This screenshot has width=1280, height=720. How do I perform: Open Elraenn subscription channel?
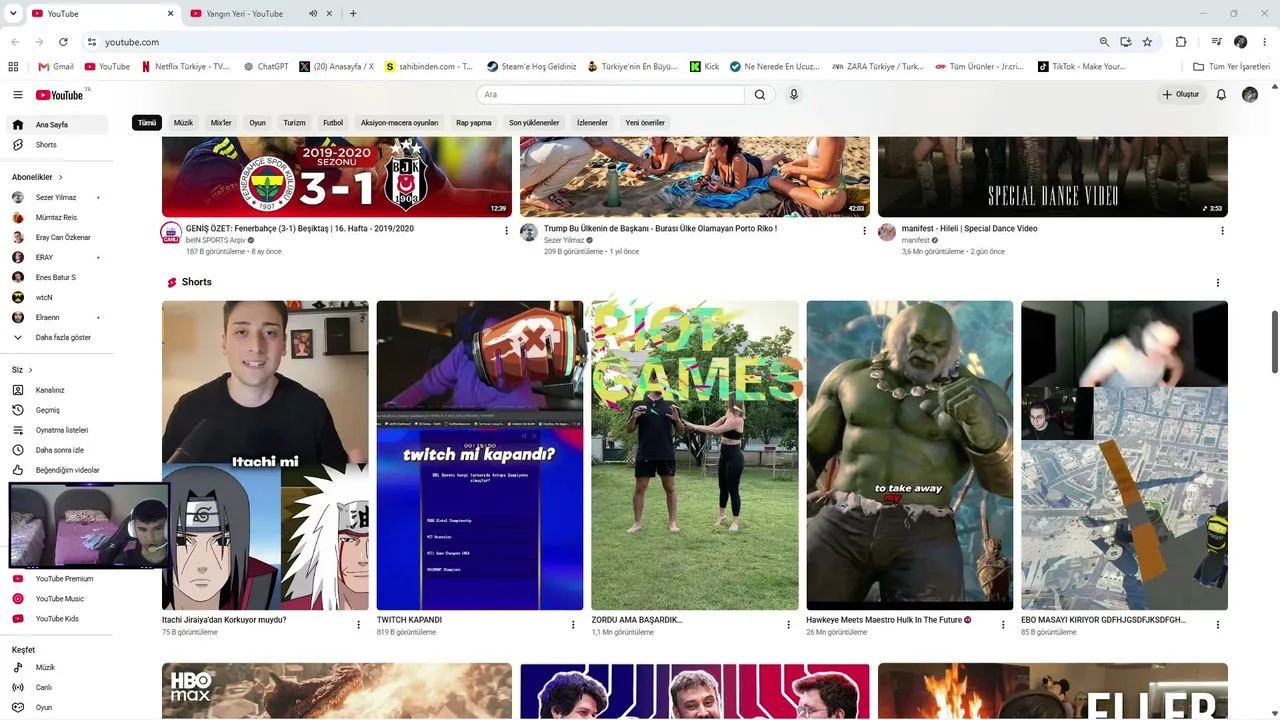(56, 318)
